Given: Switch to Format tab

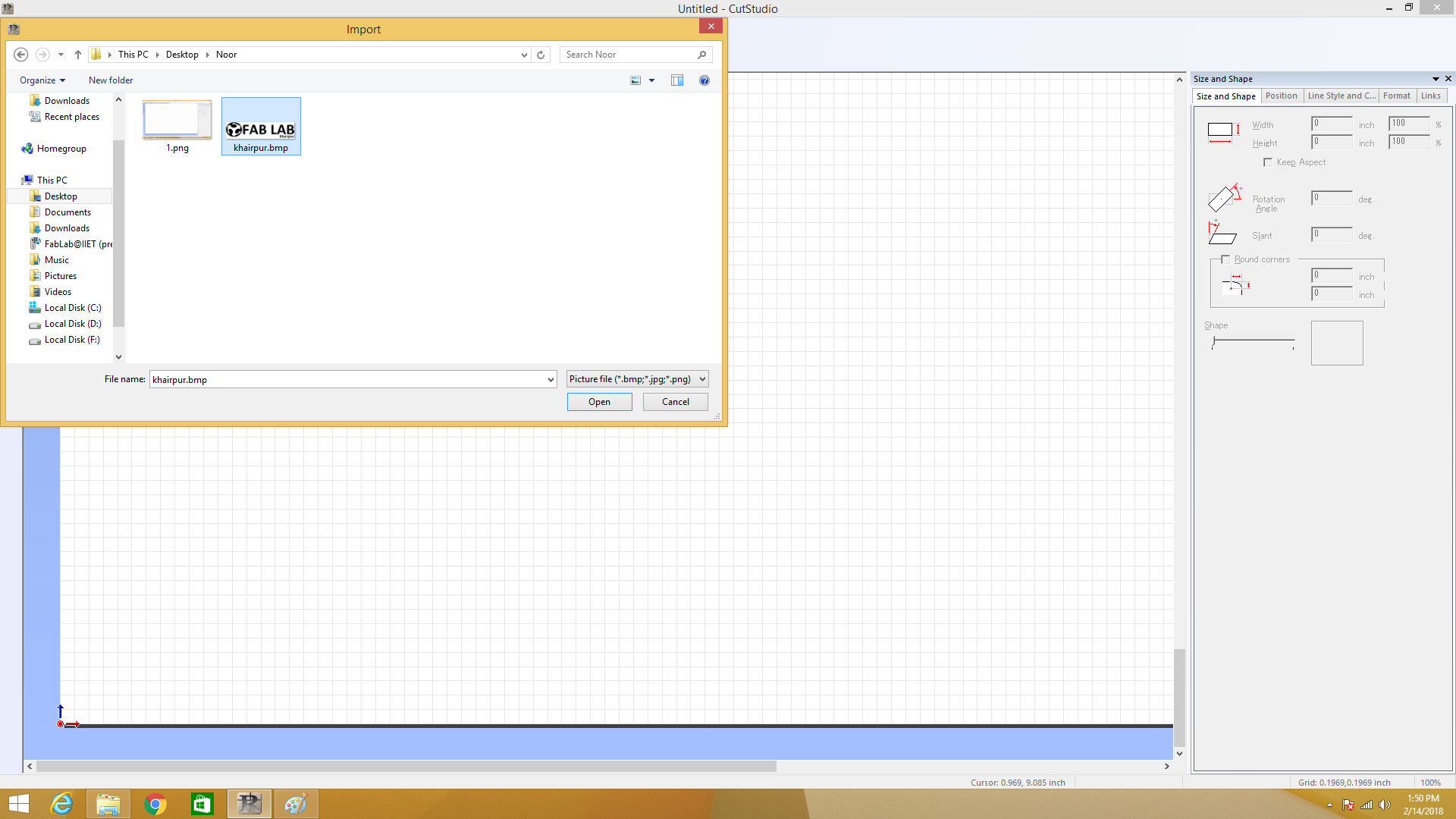Looking at the screenshot, I should coord(1396,96).
